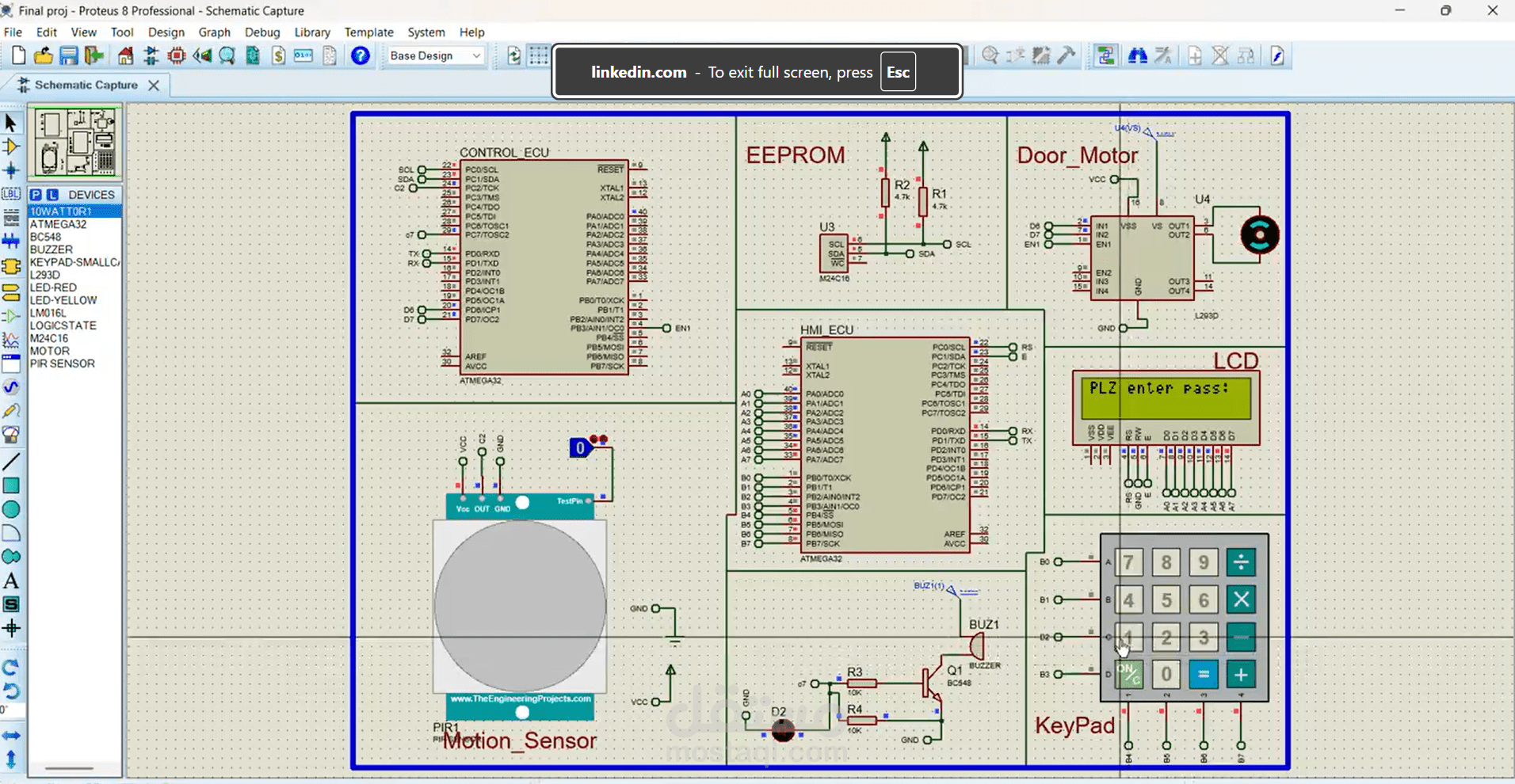1515x784 pixels.
Task: Open the Design menu item
Action: (x=166, y=32)
